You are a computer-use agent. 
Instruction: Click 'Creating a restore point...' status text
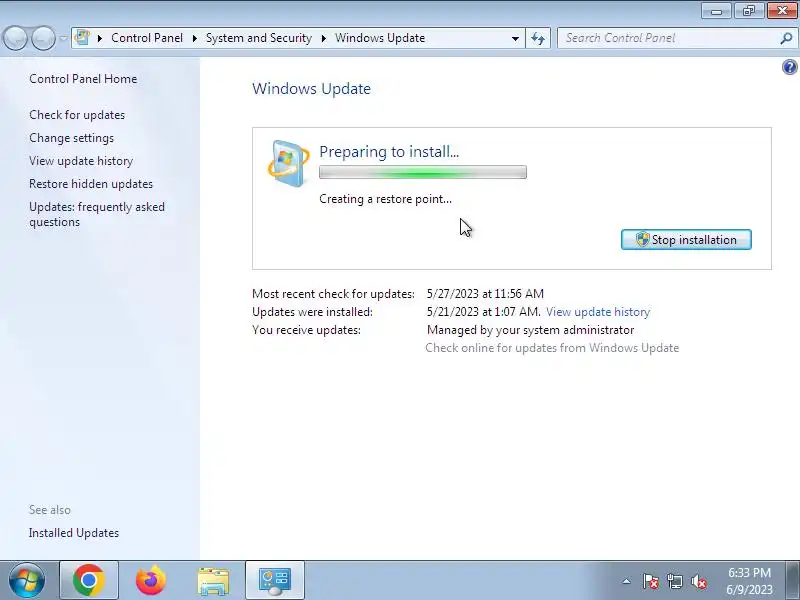[x=385, y=199]
